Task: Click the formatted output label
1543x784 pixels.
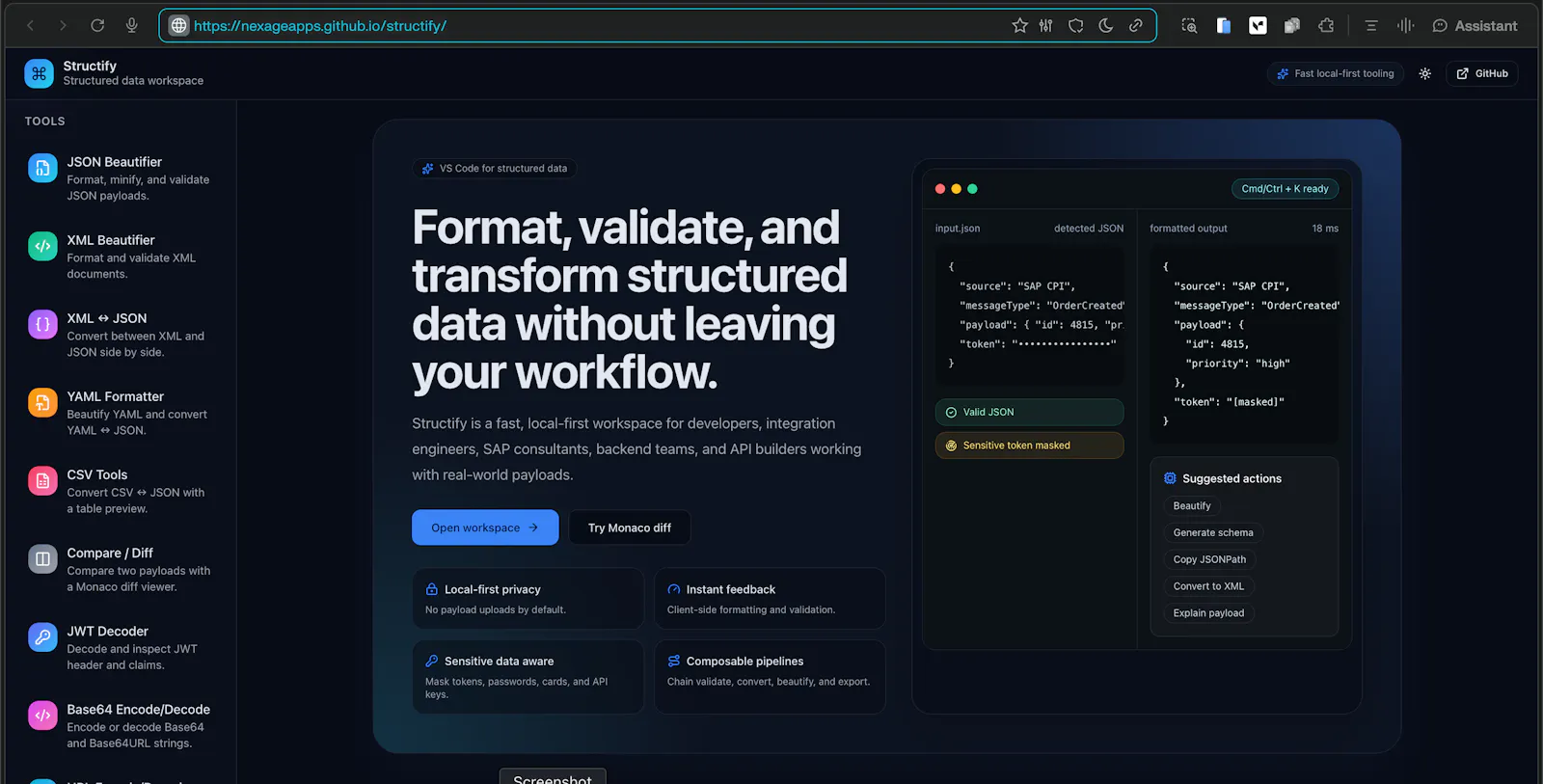Action: (1188, 229)
